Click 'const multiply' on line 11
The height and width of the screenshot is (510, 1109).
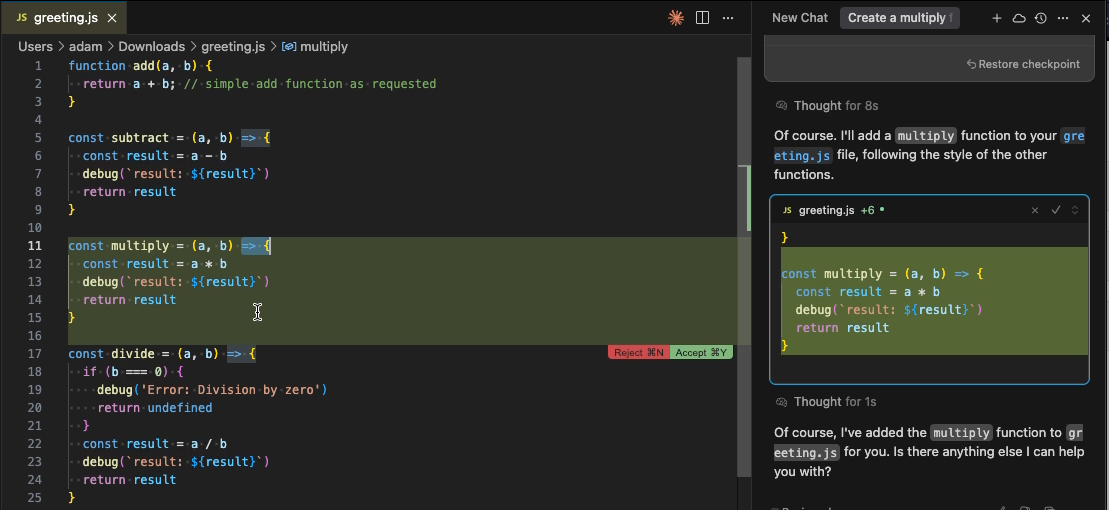click(x=118, y=245)
